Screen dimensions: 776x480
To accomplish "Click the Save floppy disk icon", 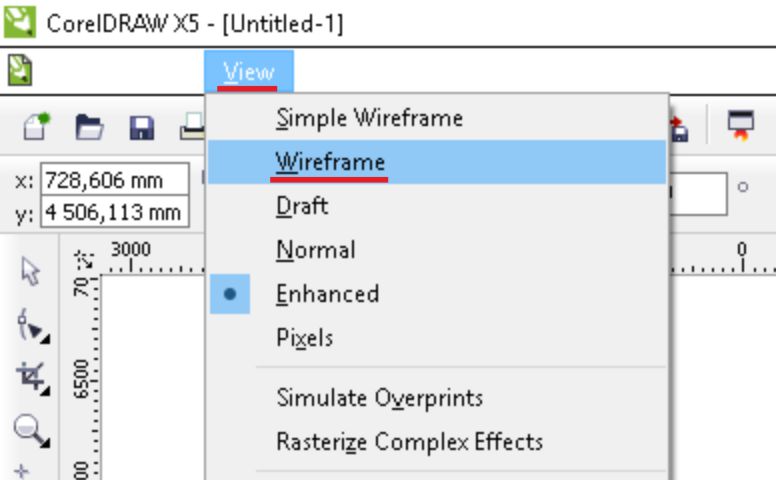I will (x=141, y=128).
